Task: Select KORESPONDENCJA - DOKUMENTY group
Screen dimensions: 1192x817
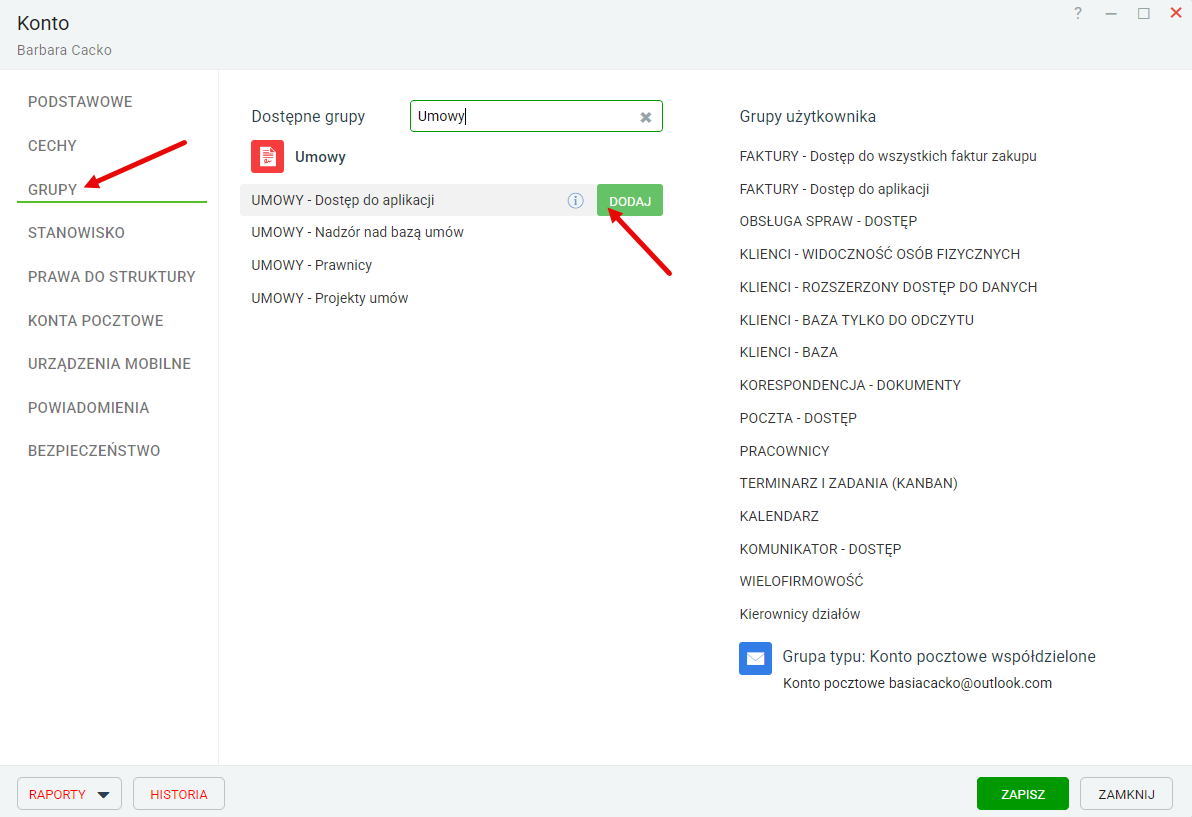Action: tap(850, 385)
